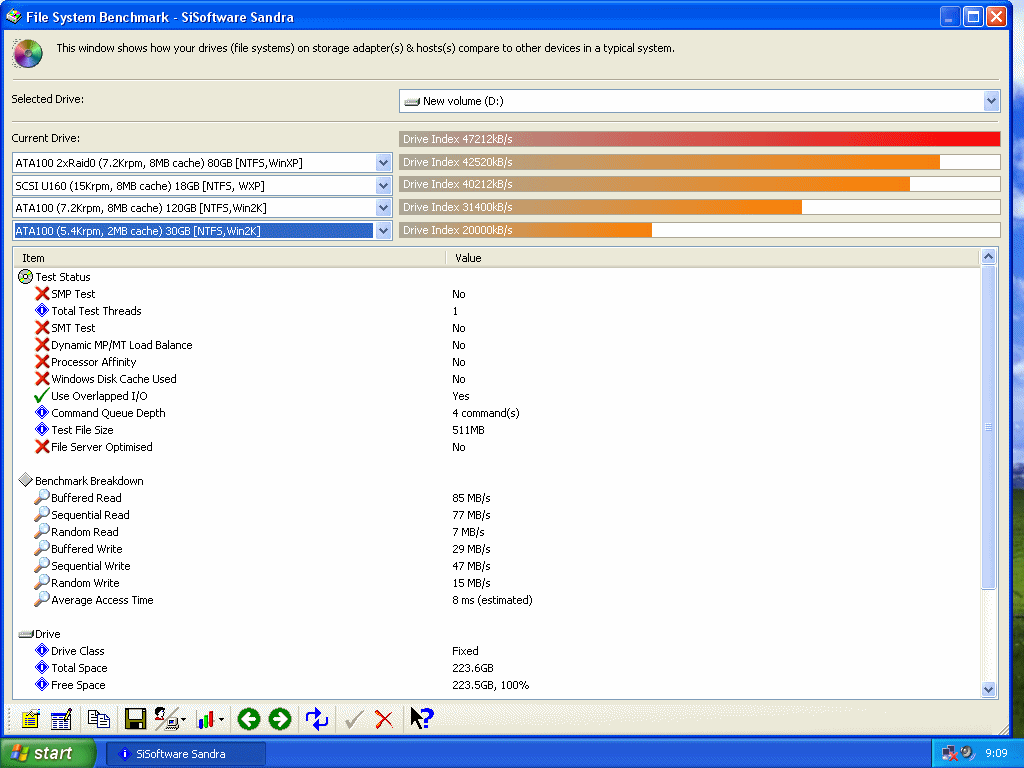Open the context help cursor icon
Screen dimensions: 1024x768
[422, 719]
